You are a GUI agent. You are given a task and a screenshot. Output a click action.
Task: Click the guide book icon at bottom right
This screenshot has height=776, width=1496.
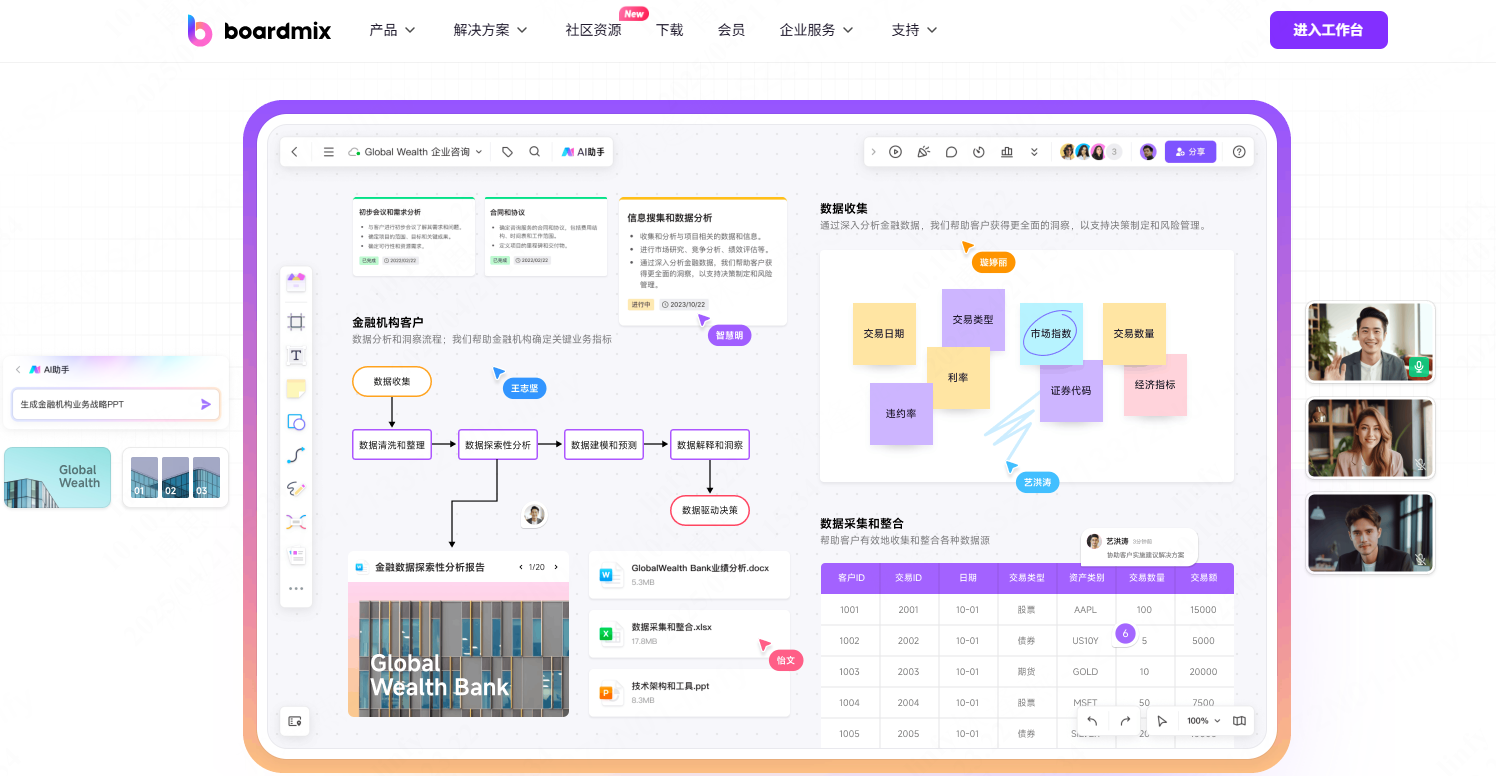coord(1240,721)
